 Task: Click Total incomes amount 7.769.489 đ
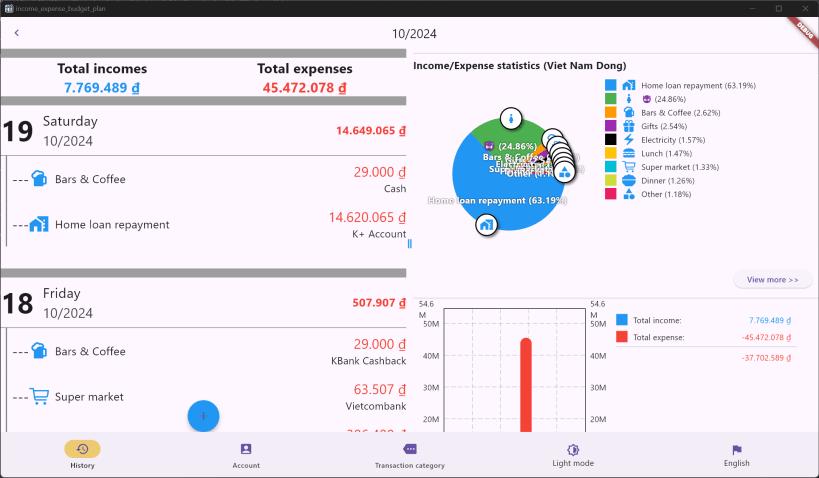click(x=102, y=88)
